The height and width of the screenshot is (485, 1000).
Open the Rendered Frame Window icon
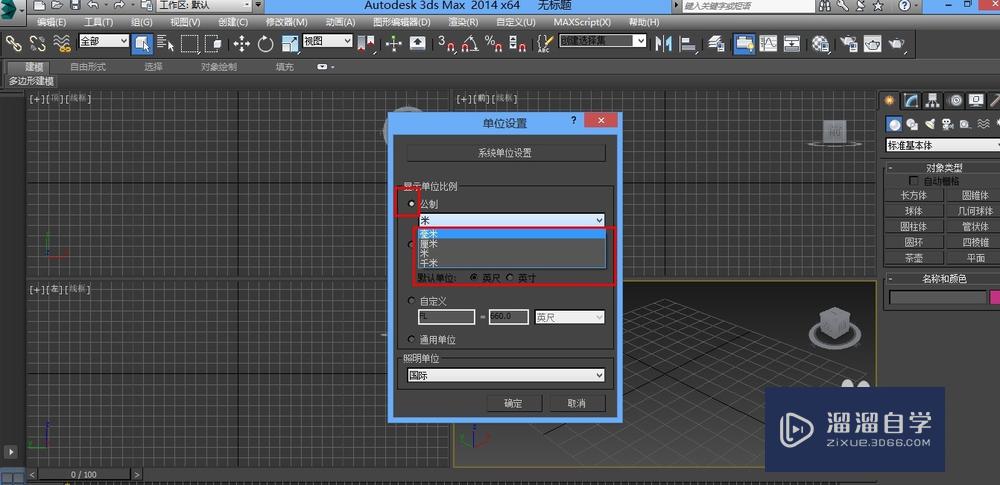point(872,43)
